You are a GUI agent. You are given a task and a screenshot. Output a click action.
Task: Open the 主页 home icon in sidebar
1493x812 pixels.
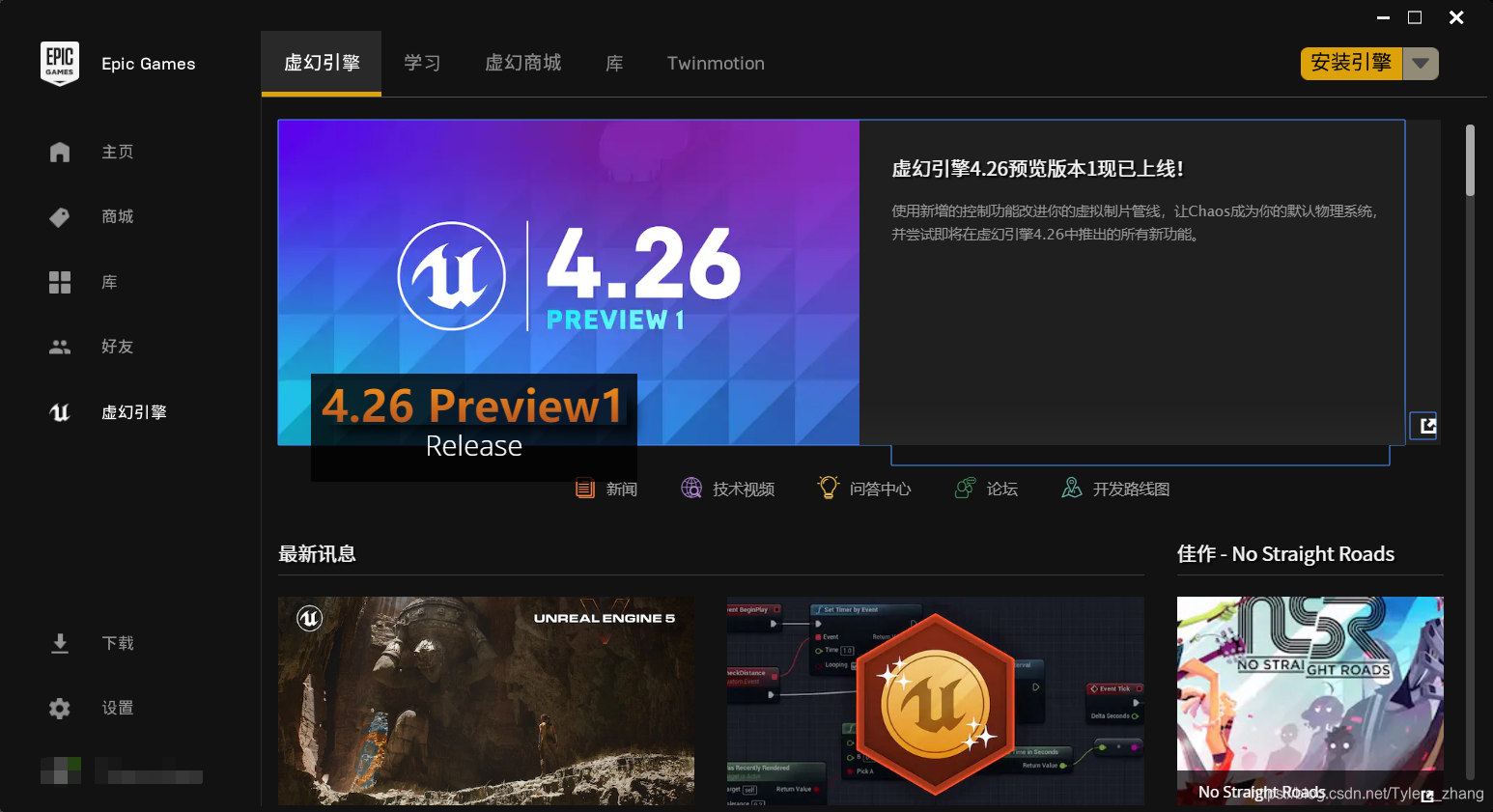60,152
